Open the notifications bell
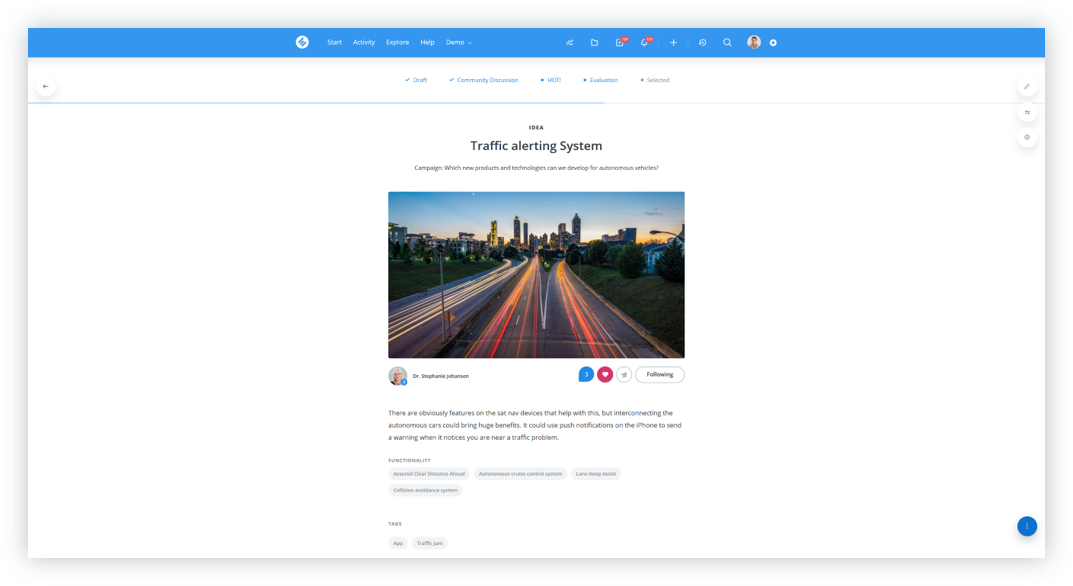 [x=644, y=43]
